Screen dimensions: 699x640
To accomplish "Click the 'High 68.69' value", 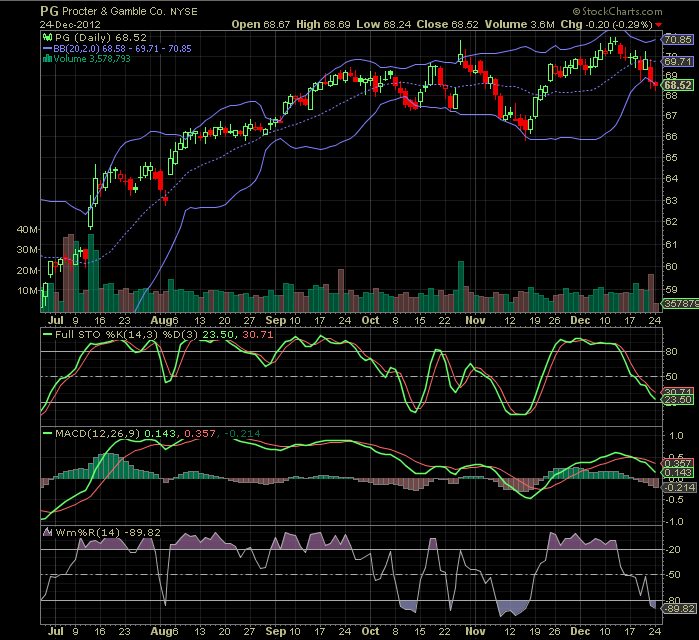I will 323,25.
